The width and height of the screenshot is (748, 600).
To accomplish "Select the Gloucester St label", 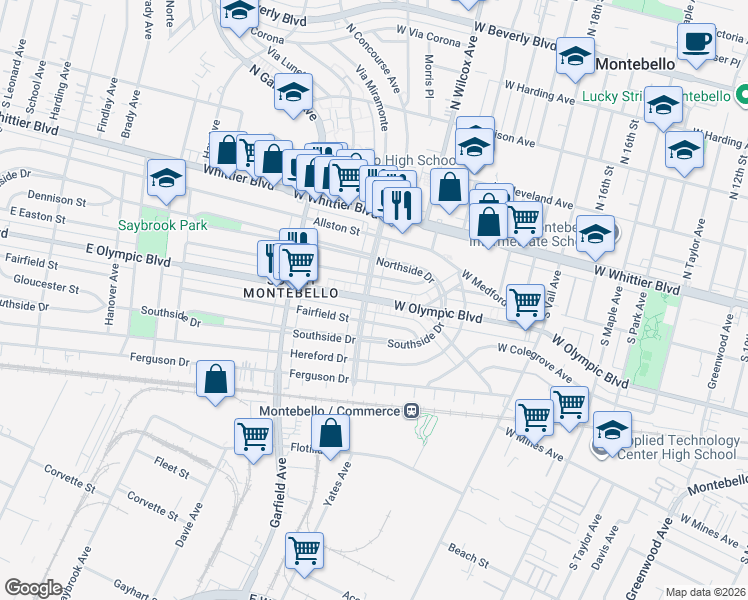I will tap(46, 284).
